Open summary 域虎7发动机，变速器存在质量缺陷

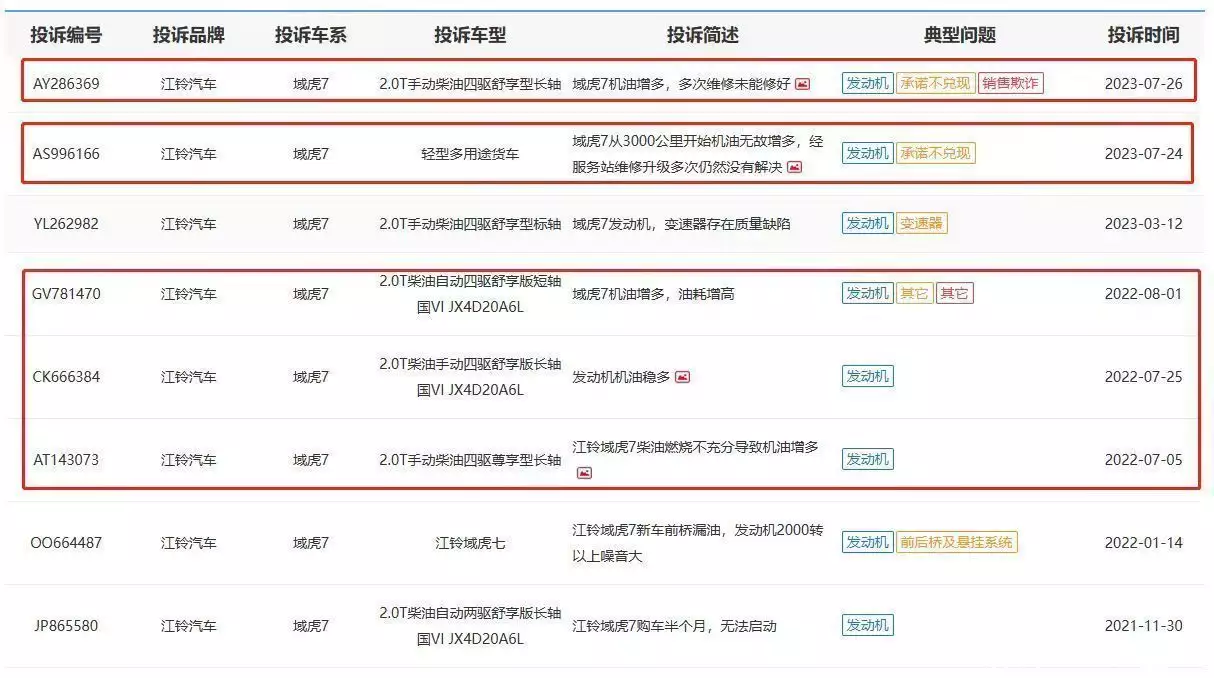click(x=681, y=224)
